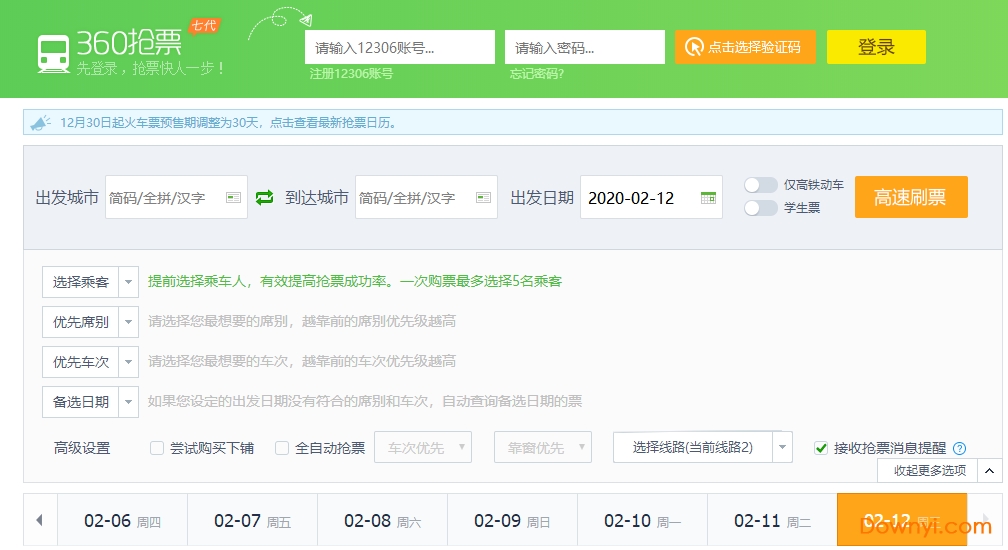The height and width of the screenshot is (550, 1008).
Task: Click the 高速刷票 button
Action: pos(910,197)
